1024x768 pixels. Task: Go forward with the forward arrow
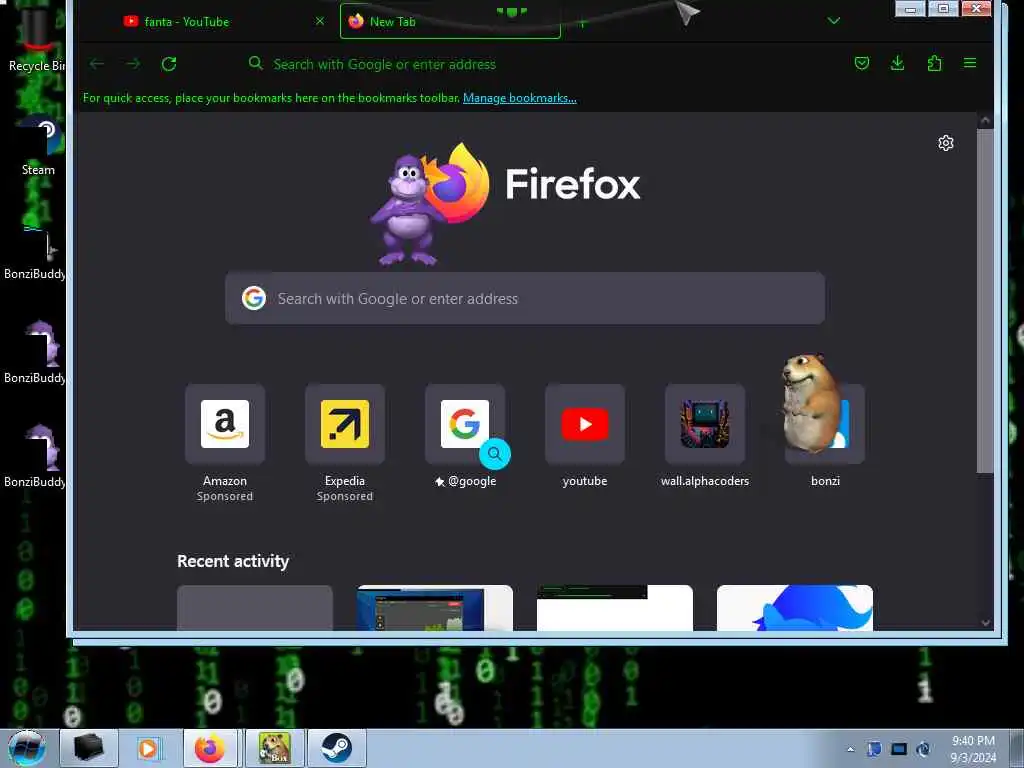click(133, 64)
